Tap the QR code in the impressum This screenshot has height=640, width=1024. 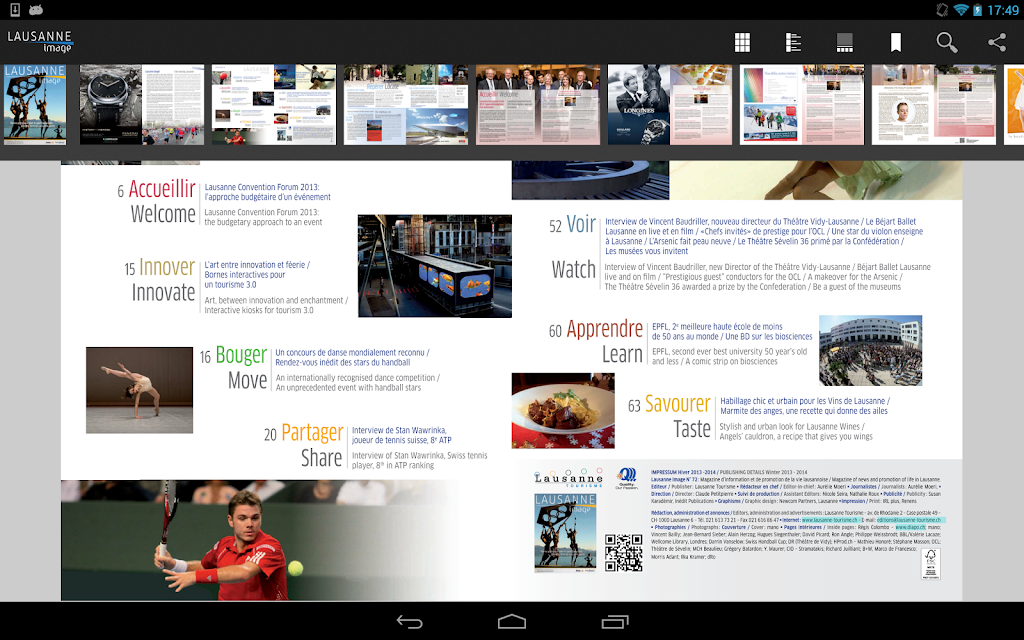click(623, 552)
